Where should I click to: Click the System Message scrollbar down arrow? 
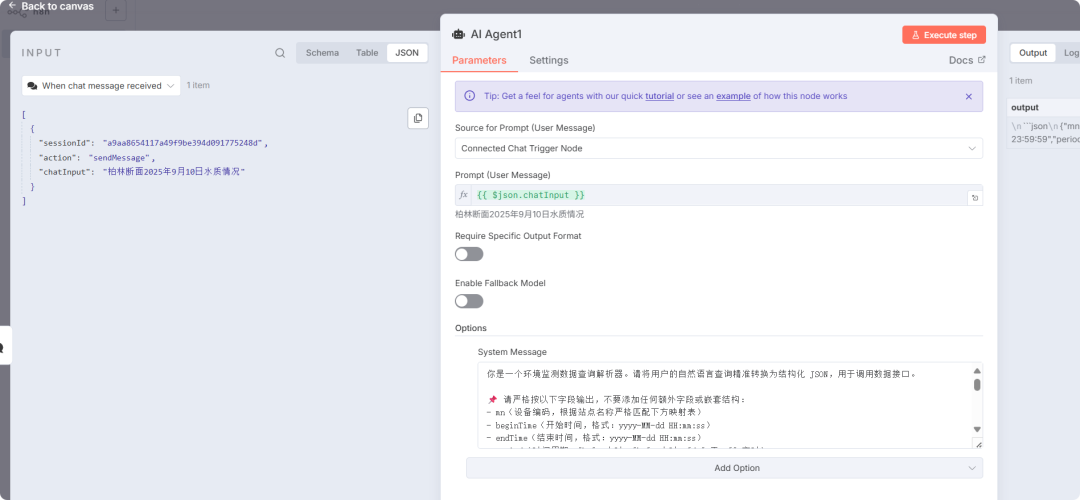tap(977, 429)
